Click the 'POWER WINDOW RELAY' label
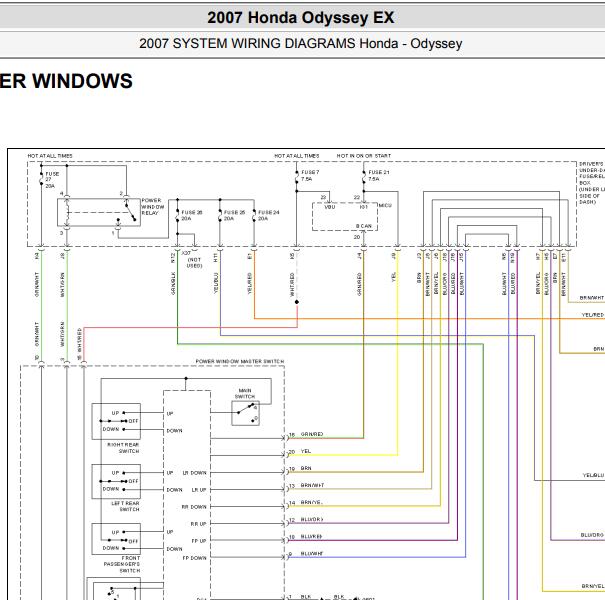605x600 pixels. [153, 206]
